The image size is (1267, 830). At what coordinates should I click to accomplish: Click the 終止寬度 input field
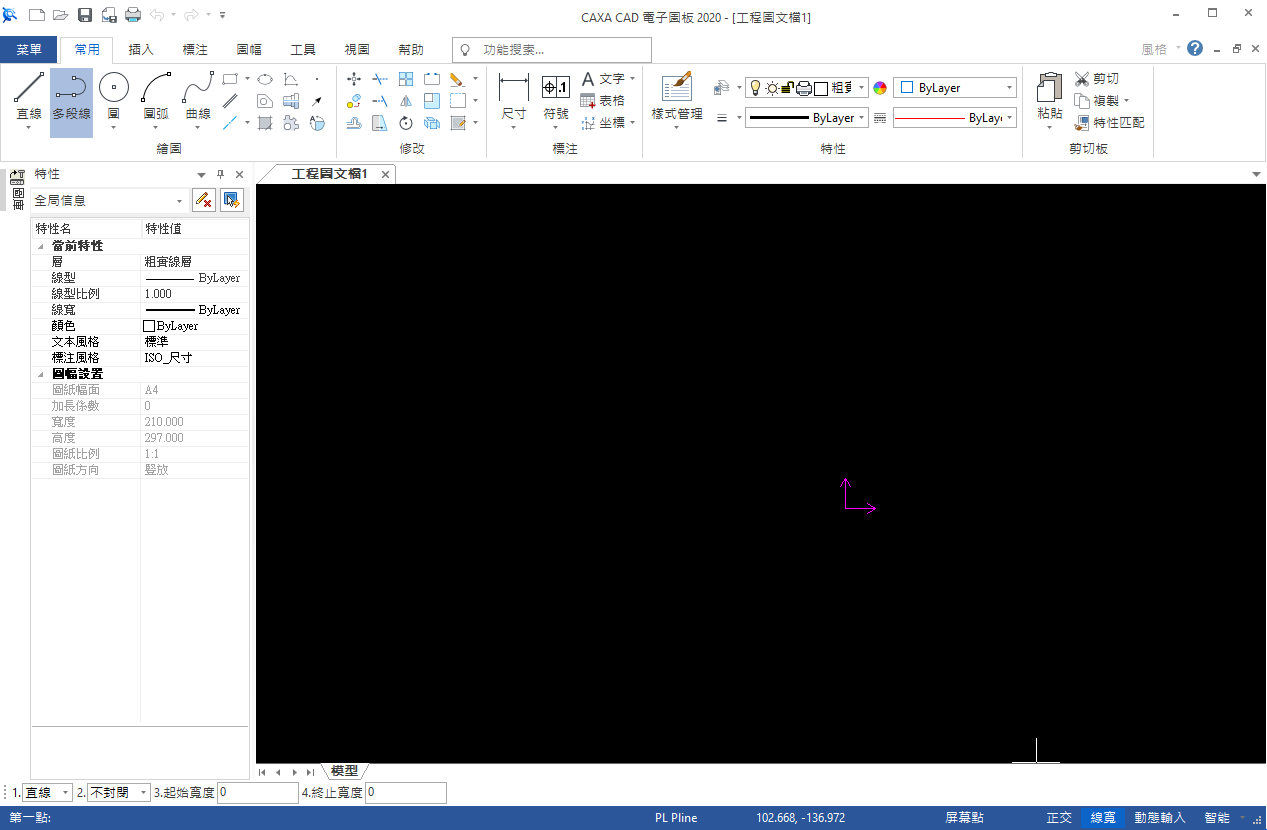(406, 792)
